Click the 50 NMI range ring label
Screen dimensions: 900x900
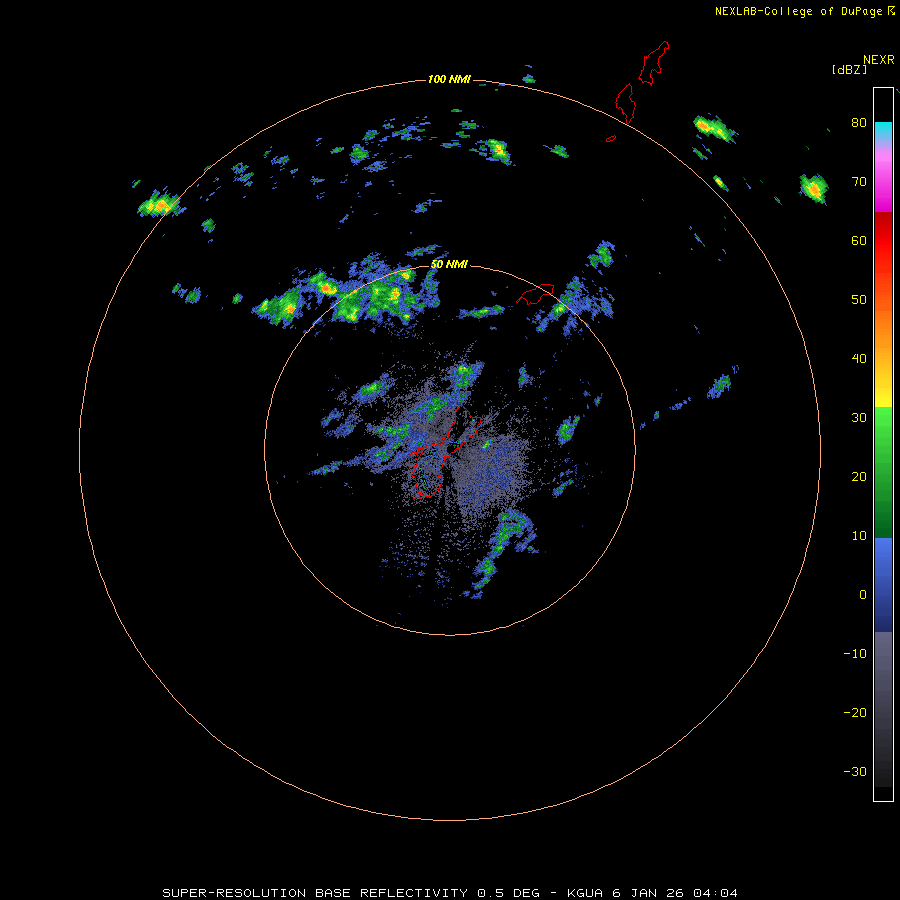[x=449, y=265]
